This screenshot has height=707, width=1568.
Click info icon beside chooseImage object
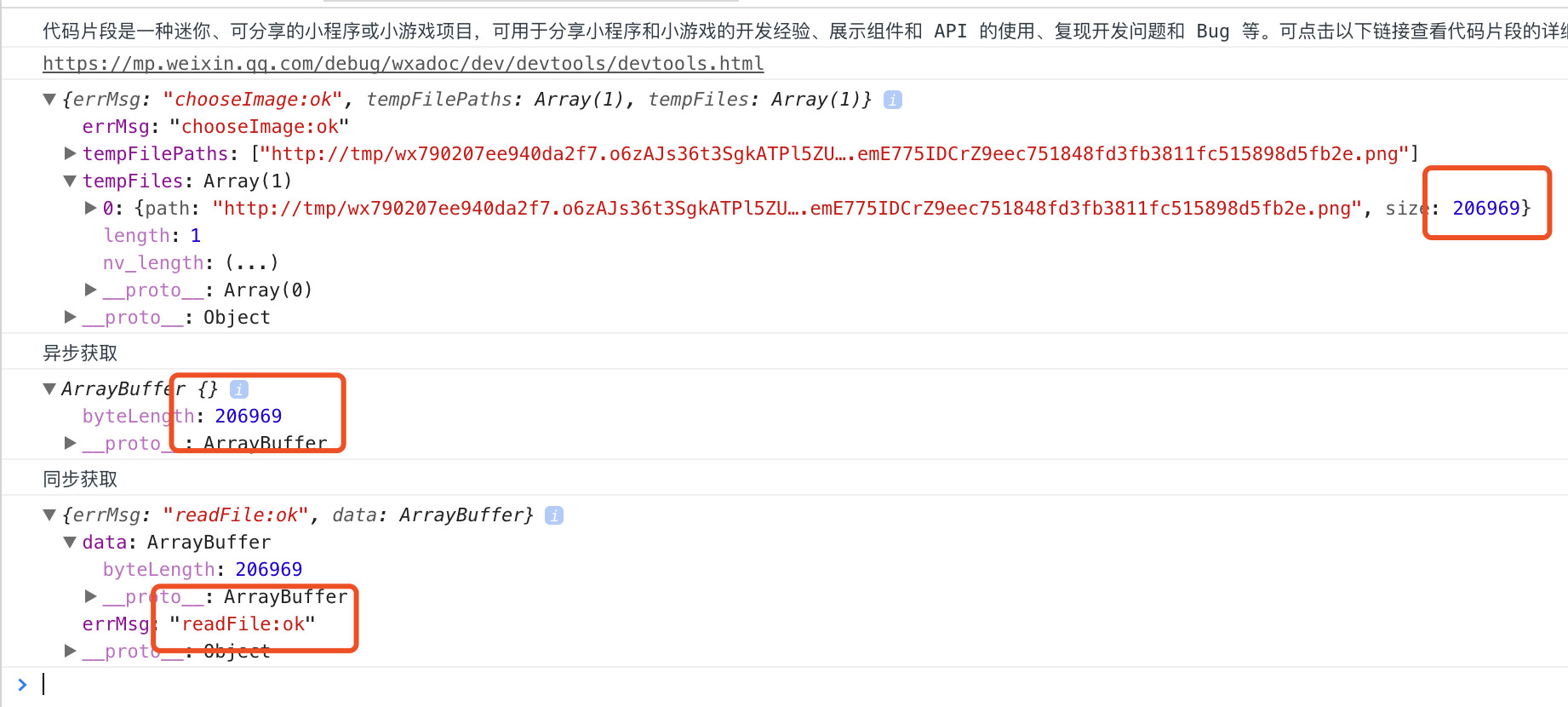click(x=892, y=100)
